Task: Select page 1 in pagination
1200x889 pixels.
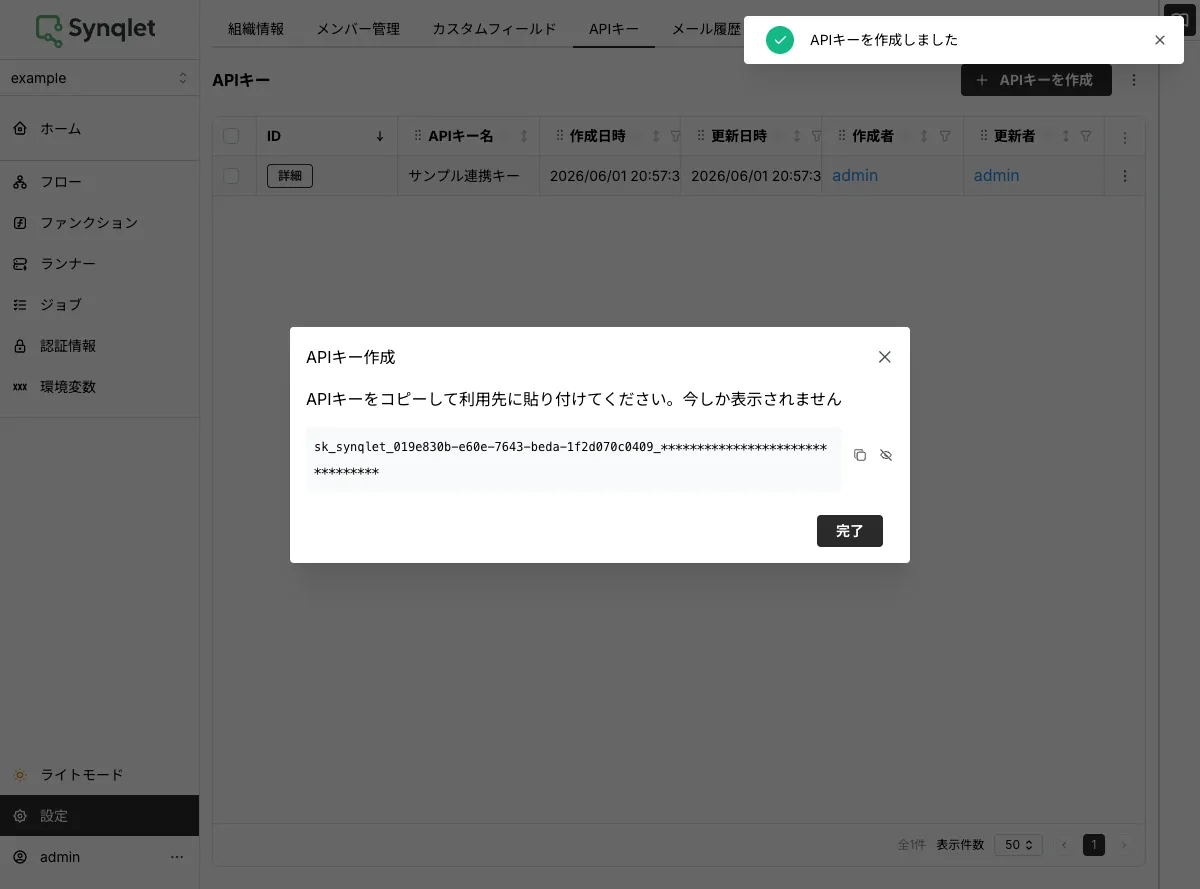Action: [x=1094, y=845]
